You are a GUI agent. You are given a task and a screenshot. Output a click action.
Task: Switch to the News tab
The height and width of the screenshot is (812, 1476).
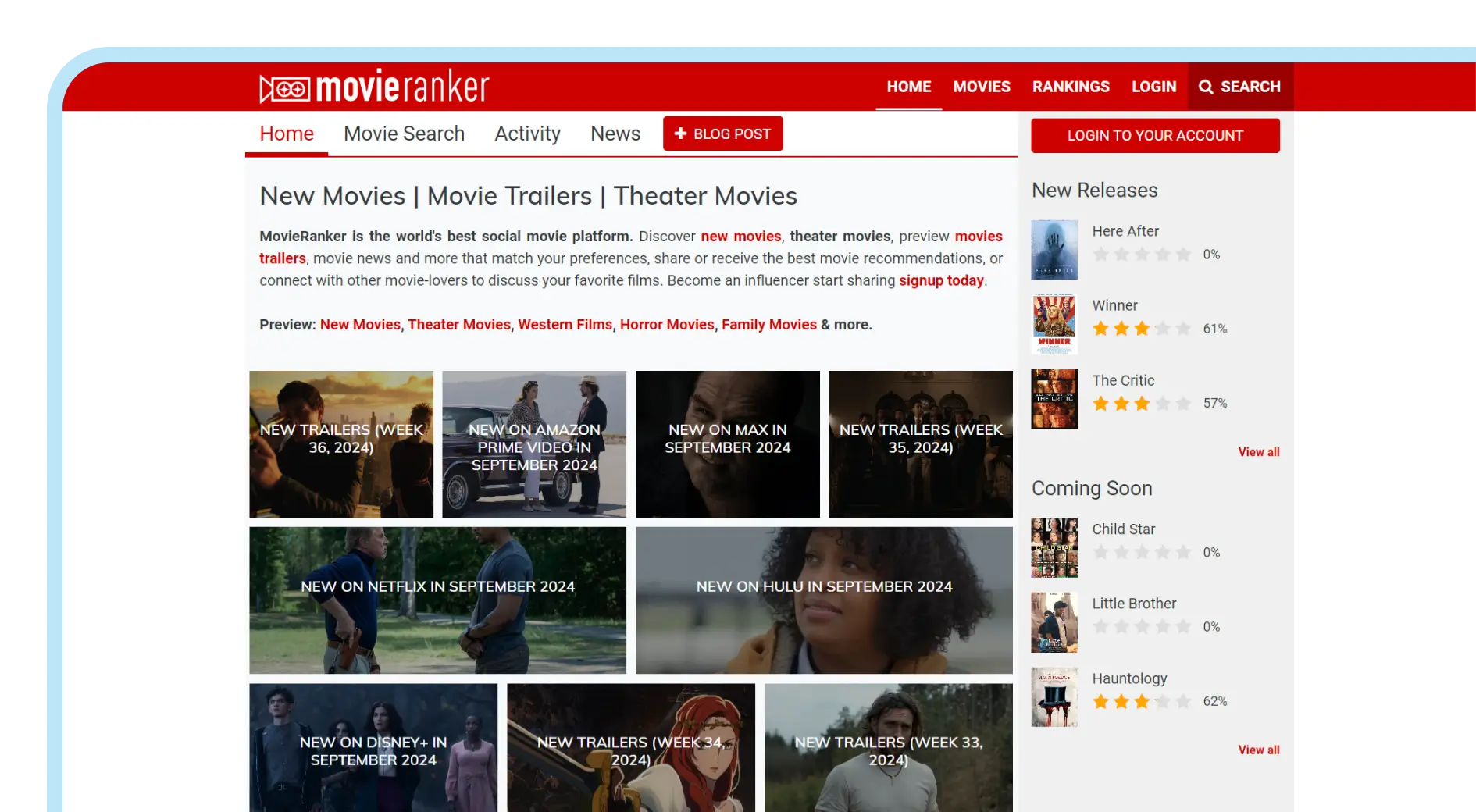pyautogui.click(x=615, y=134)
